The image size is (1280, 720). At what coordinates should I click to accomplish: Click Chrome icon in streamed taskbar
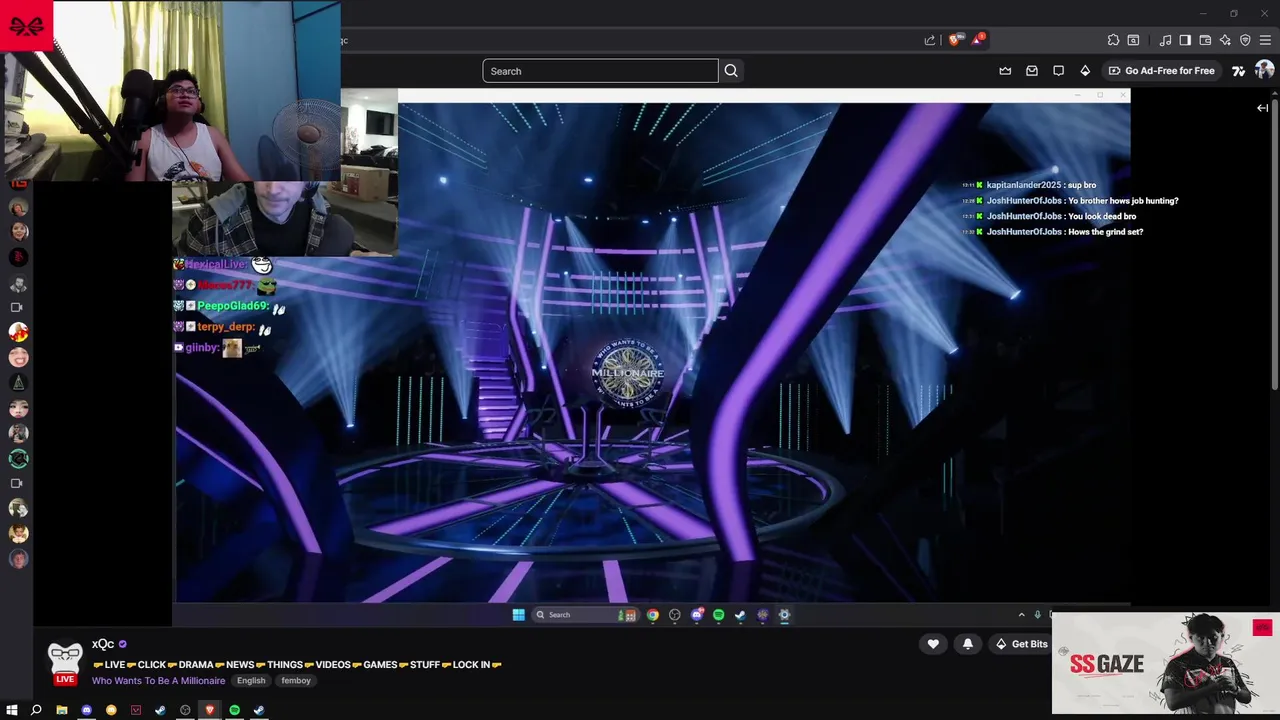(x=653, y=615)
